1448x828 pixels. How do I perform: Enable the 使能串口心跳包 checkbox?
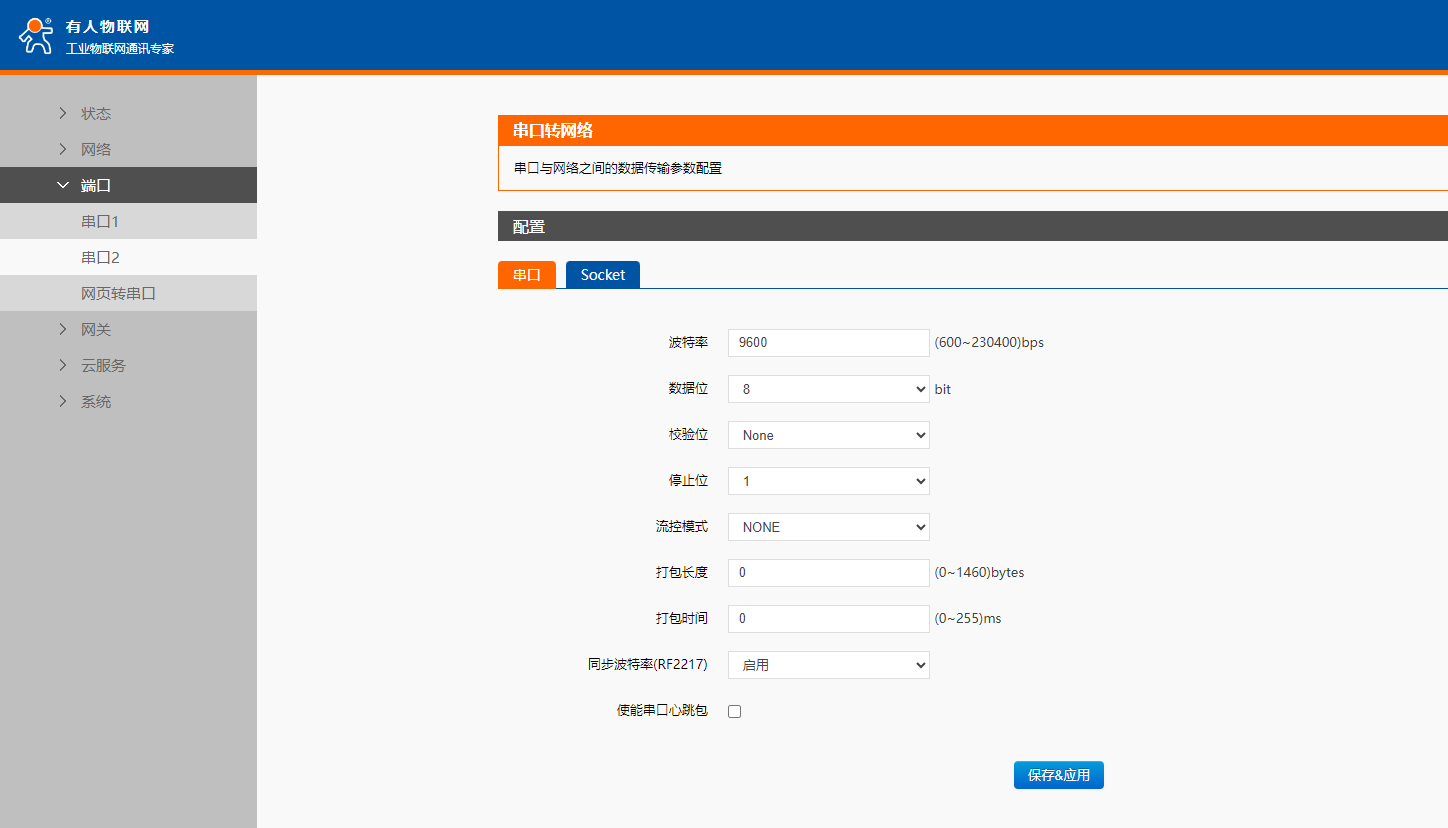tap(735, 711)
